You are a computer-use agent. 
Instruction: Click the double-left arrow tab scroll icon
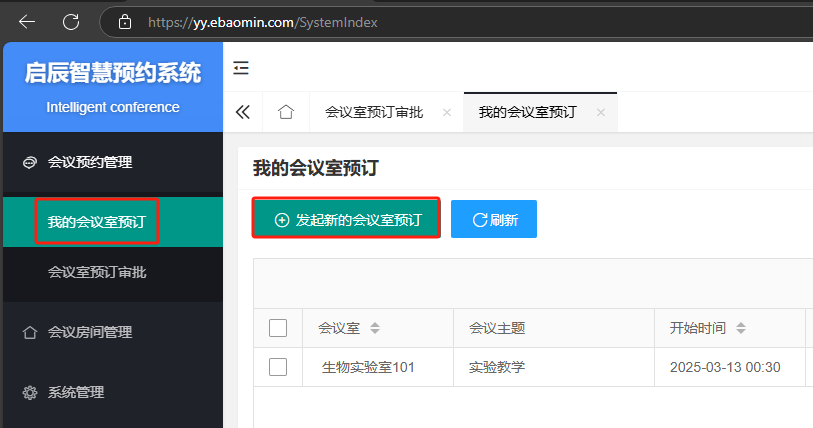pos(242,112)
